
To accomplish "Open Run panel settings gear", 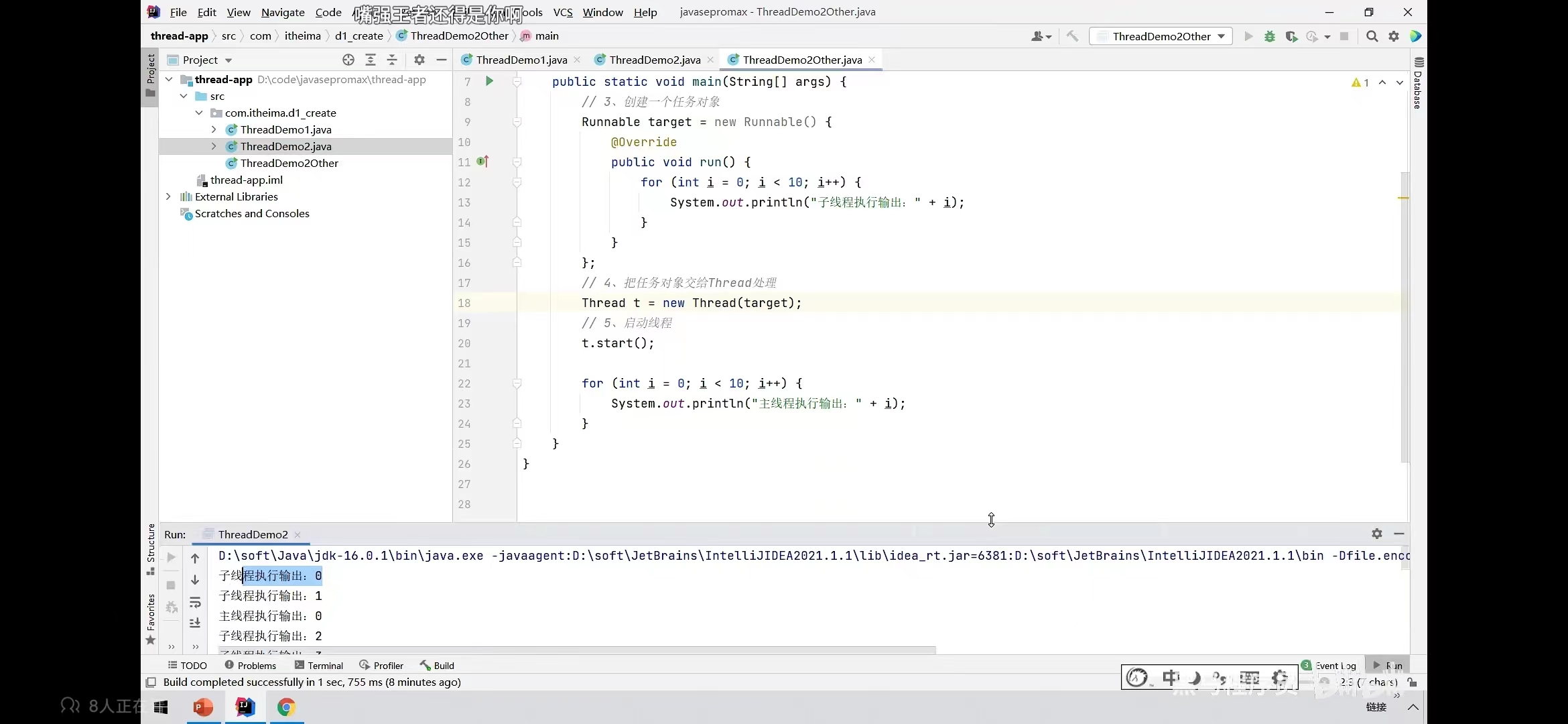I will [1376, 534].
